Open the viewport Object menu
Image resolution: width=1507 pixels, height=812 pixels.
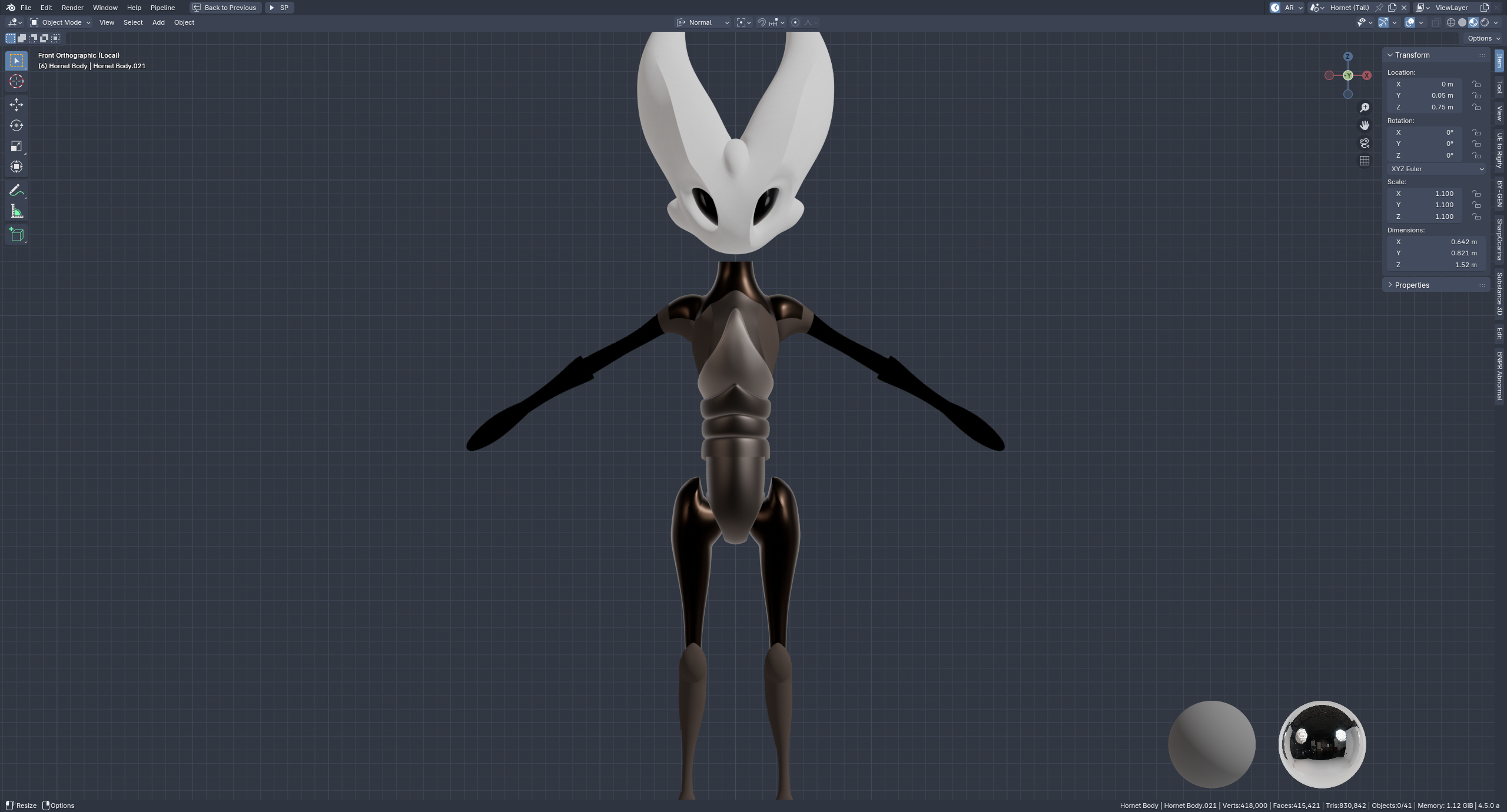coord(184,22)
